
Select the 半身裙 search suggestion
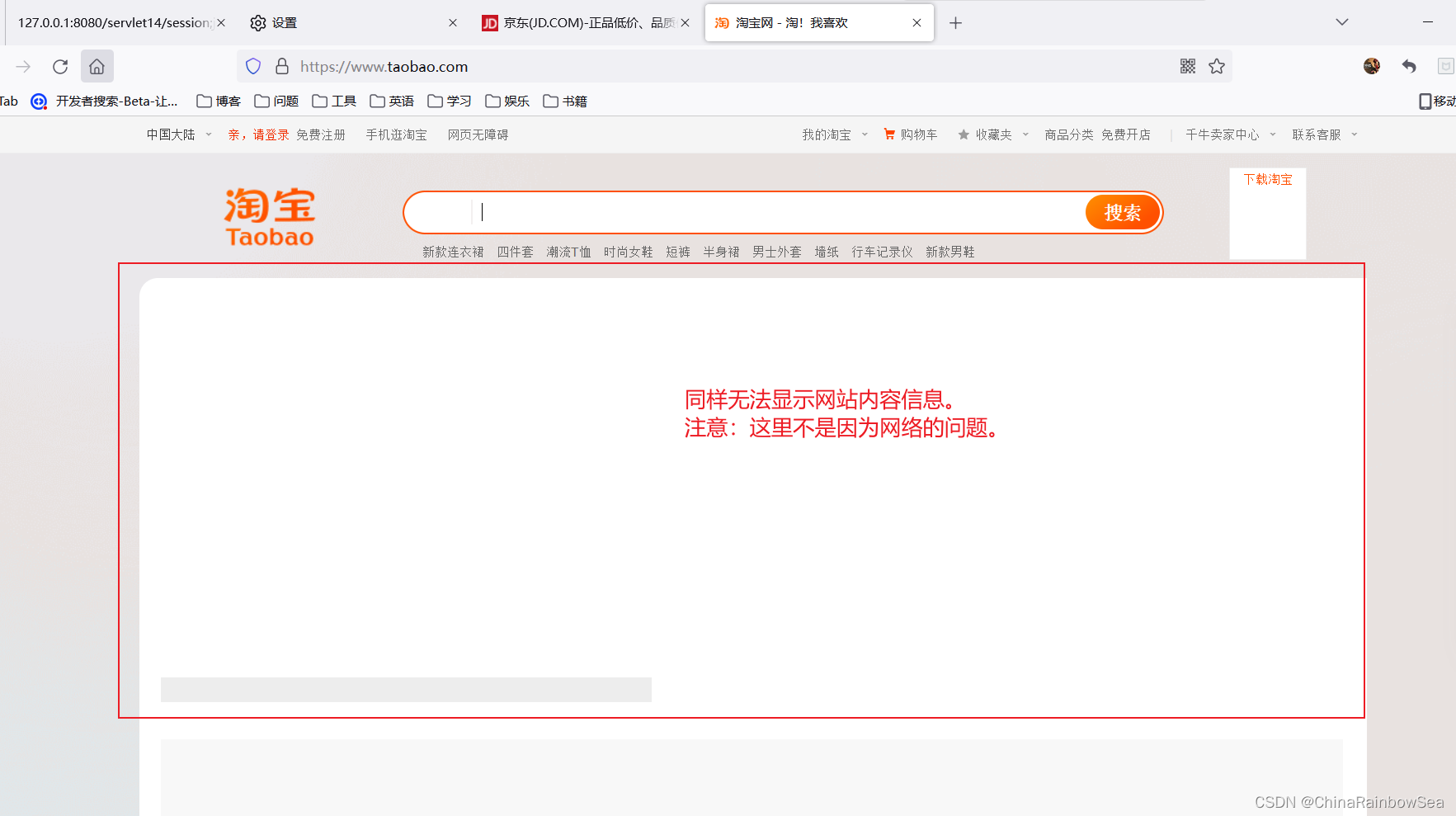tap(722, 252)
